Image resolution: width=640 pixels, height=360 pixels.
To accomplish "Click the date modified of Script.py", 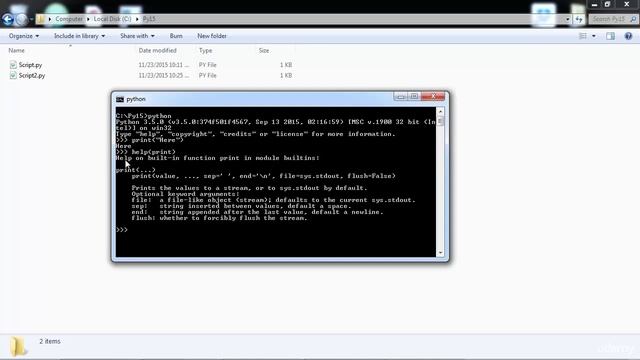I will [x=164, y=65].
